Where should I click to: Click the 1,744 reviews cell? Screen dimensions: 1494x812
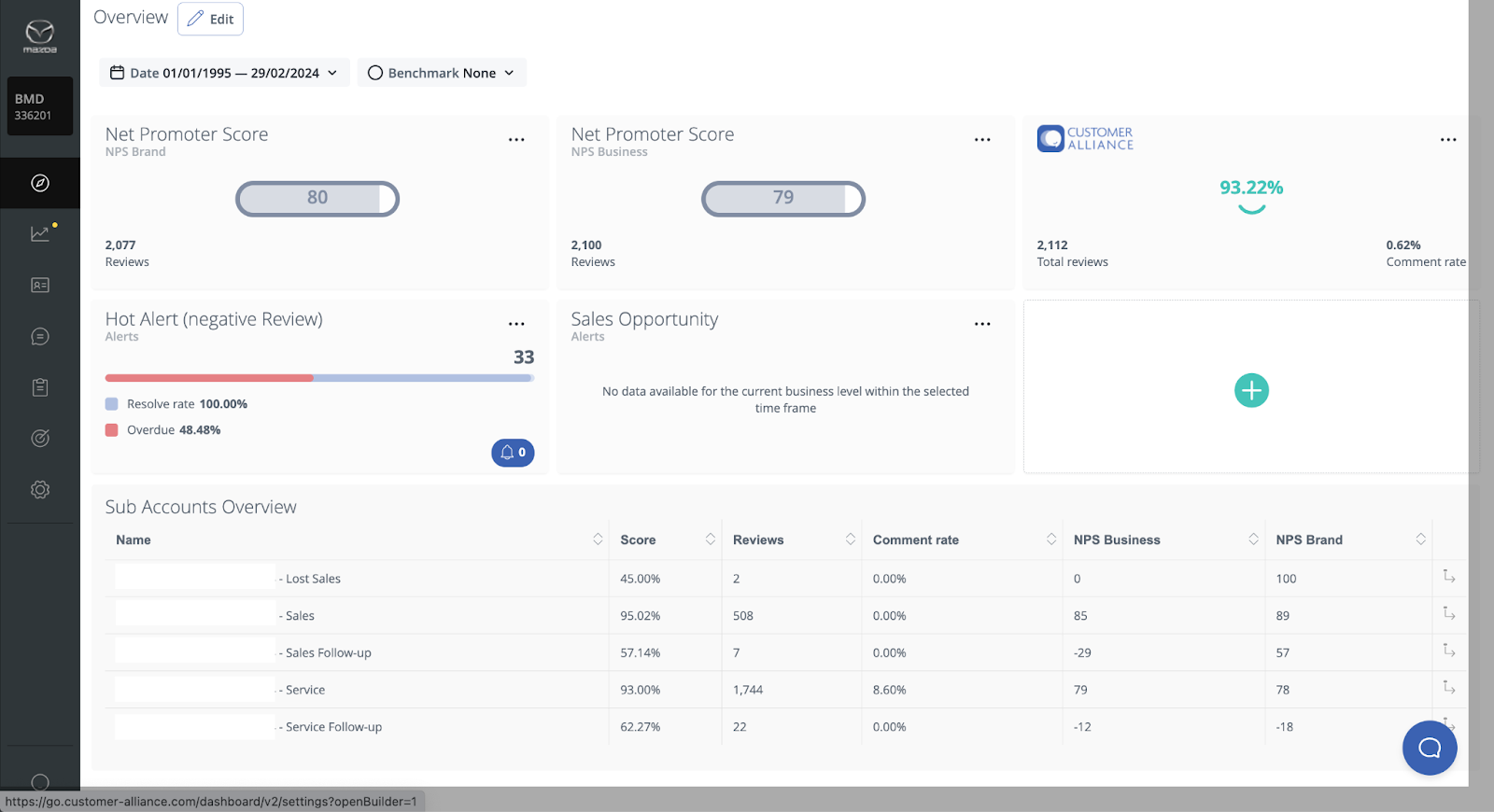pos(748,690)
